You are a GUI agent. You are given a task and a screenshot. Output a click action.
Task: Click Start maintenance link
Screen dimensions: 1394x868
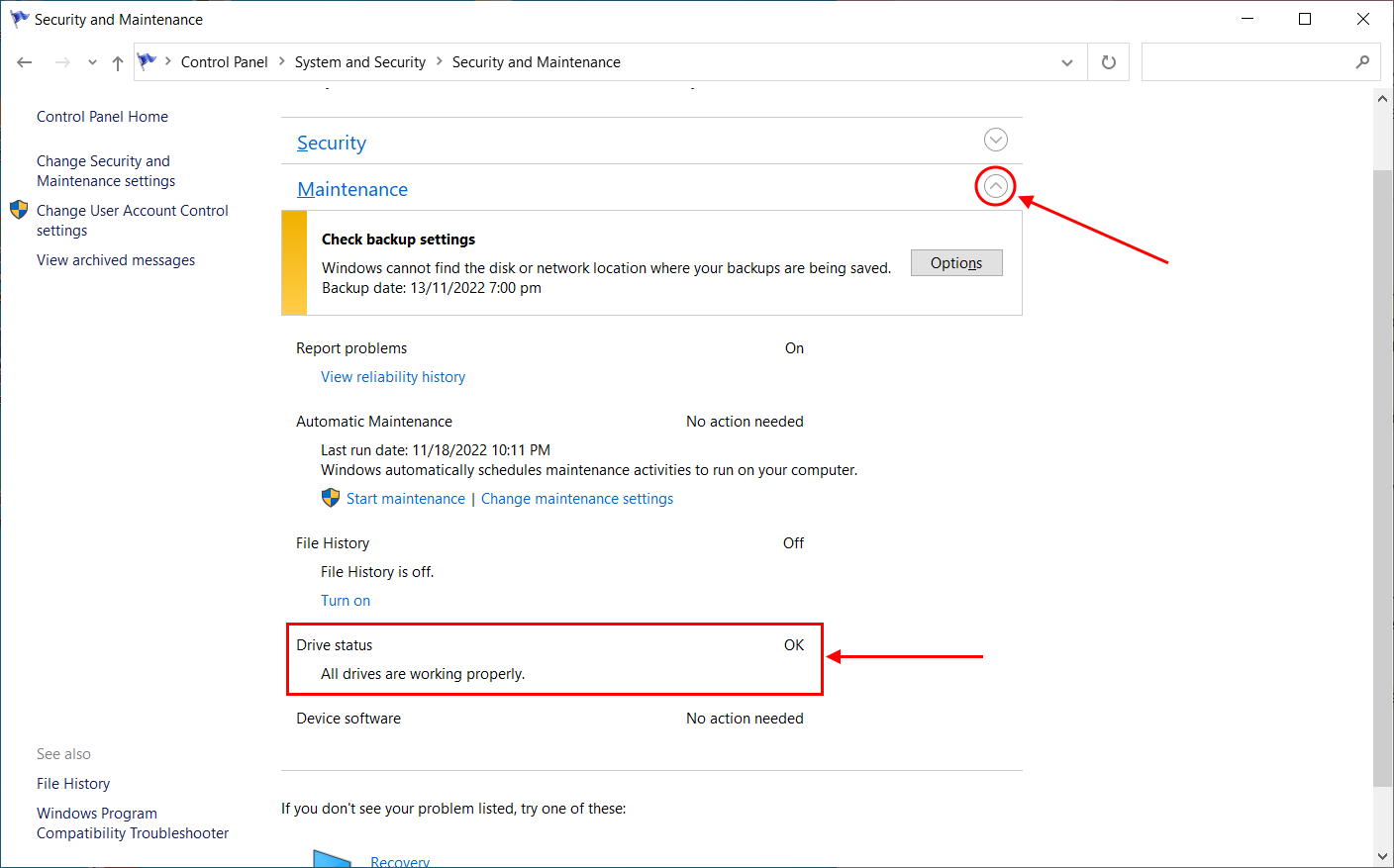[x=406, y=499]
